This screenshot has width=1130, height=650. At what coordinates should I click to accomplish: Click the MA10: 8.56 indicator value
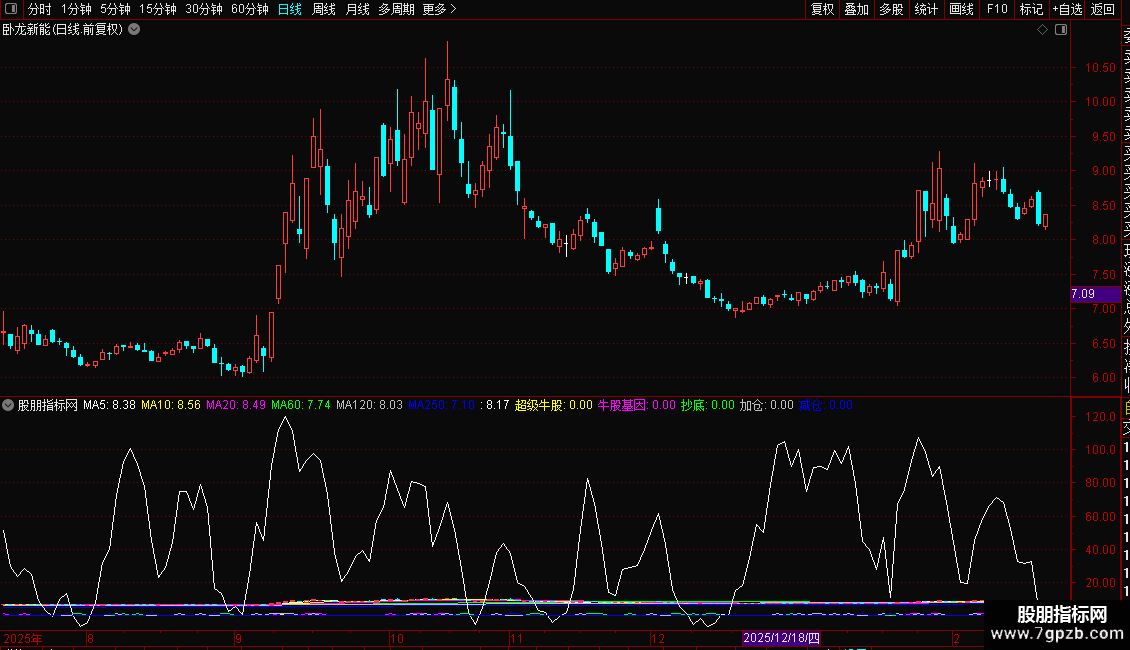coord(171,405)
